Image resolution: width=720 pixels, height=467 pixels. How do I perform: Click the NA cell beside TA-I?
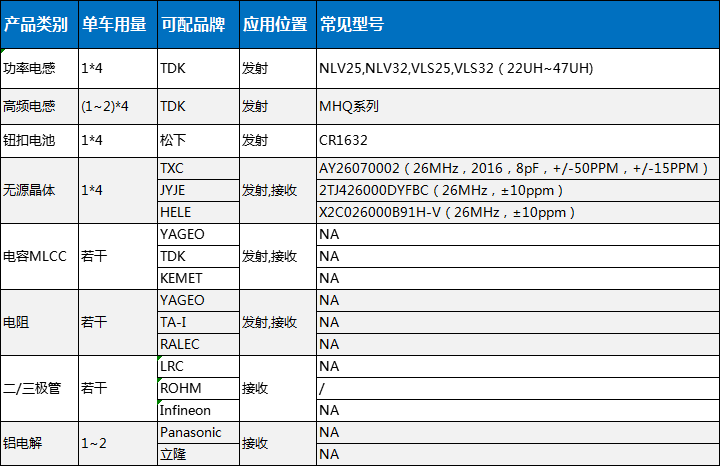[x=518, y=322]
